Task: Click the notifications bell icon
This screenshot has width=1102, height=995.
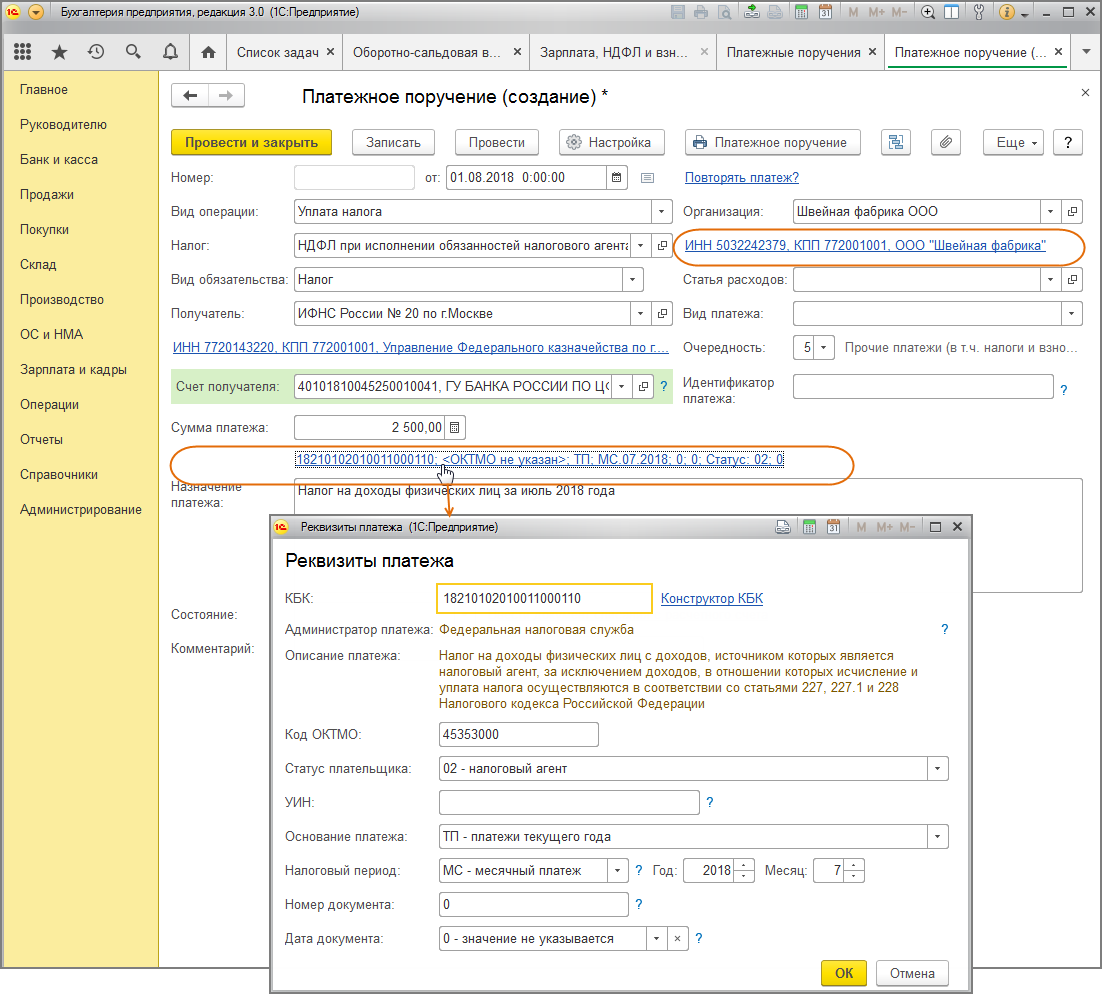Action: 170,52
